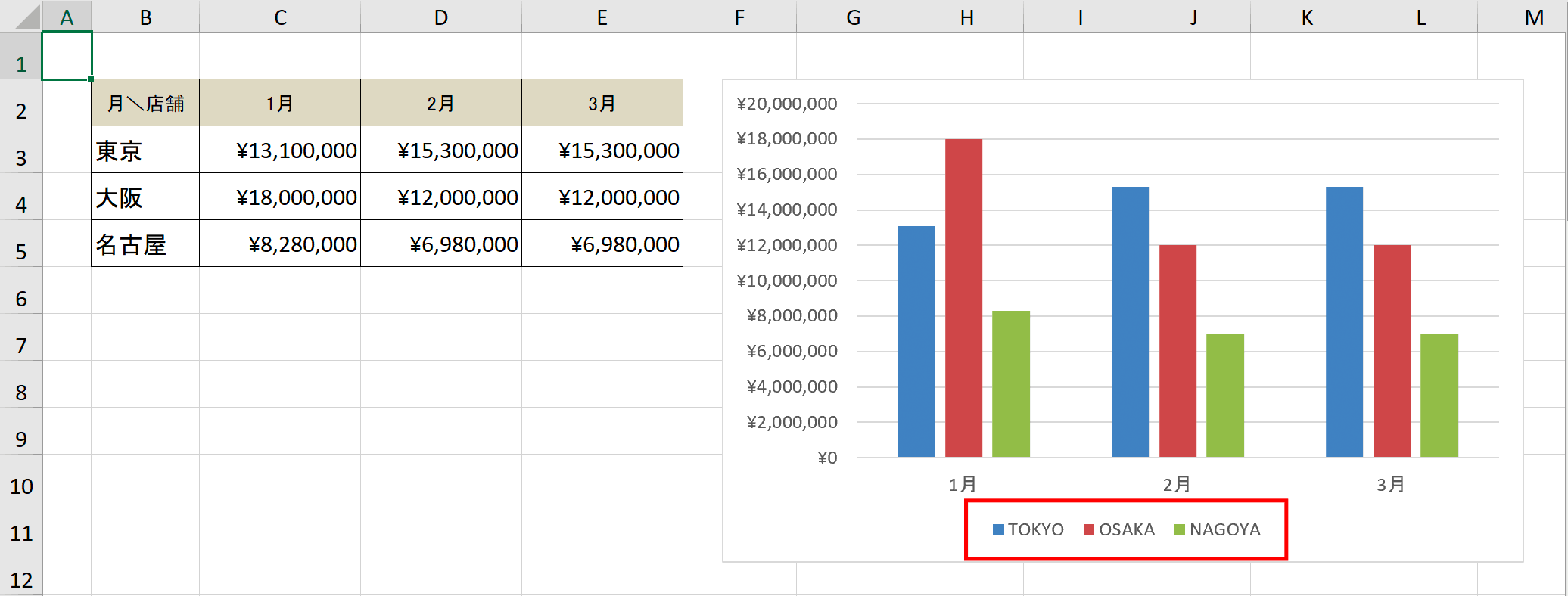Image resolution: width=1568 pixels, height=596 pixels.
Task: Select column J header
Action: [1194, 17]
